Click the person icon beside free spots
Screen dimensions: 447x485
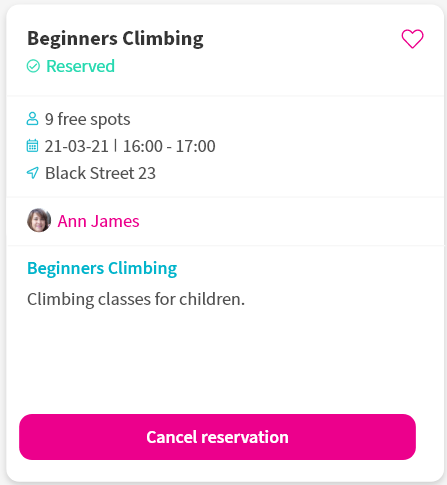(32, 119)
